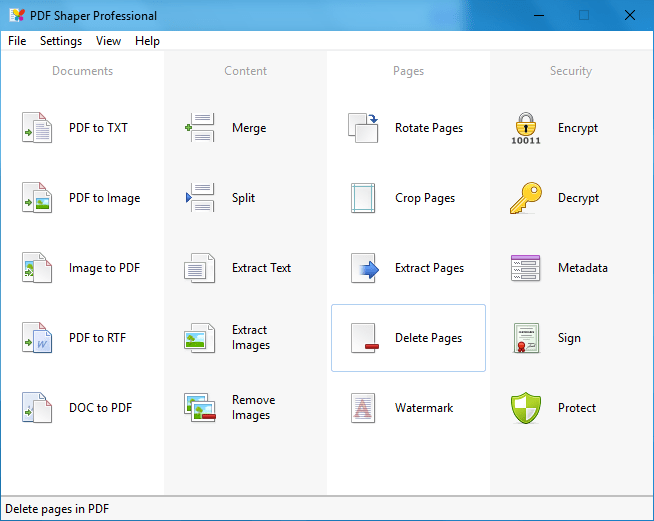Launch the DOC to PDF label
Viewport: 654px width, 521px height.
(x=101, y=408)
